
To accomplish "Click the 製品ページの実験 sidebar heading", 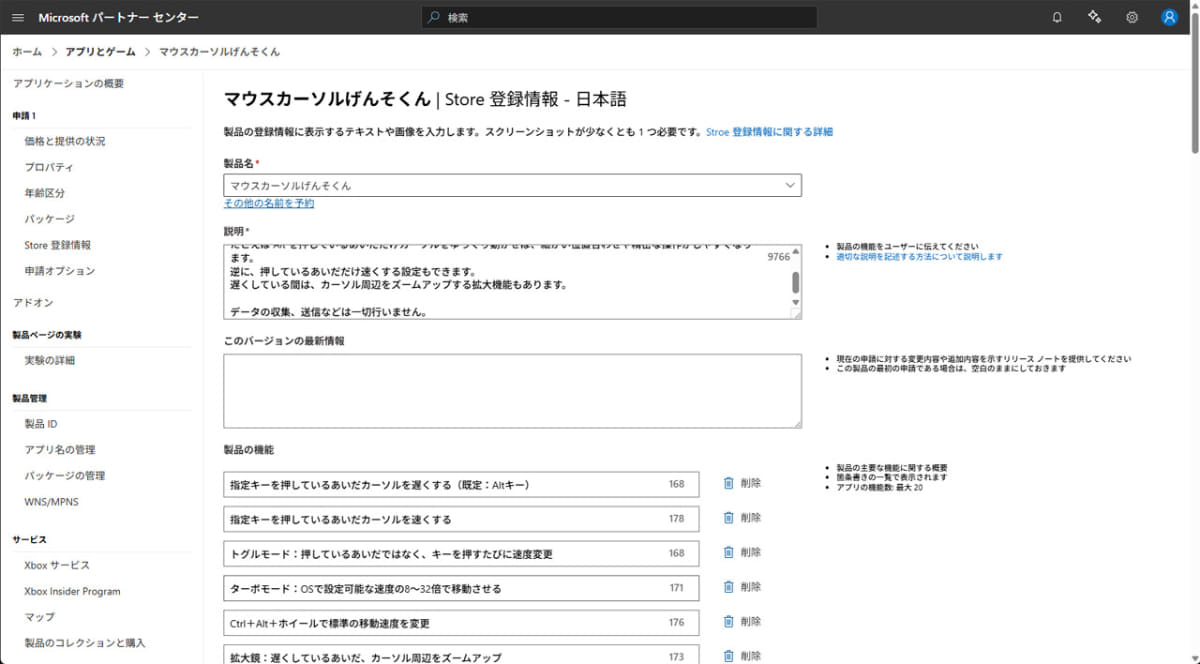I will [47, 334].
